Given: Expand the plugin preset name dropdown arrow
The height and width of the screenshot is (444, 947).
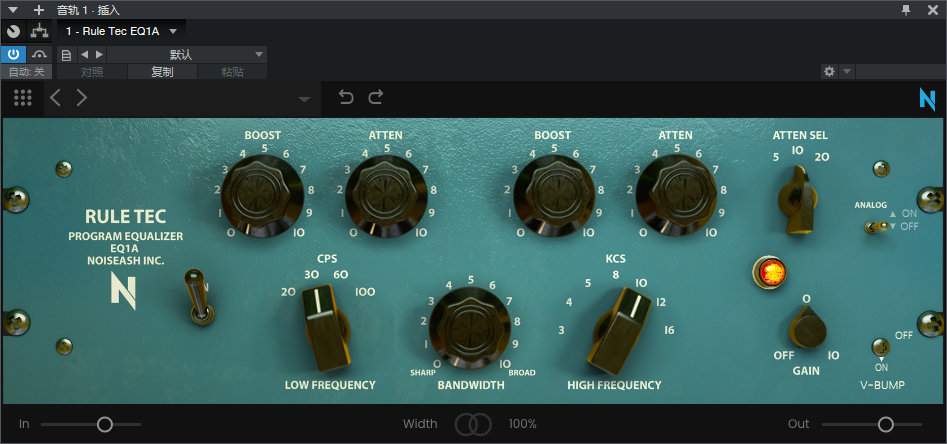Looking at the screenshot, I should pos(303,99).
